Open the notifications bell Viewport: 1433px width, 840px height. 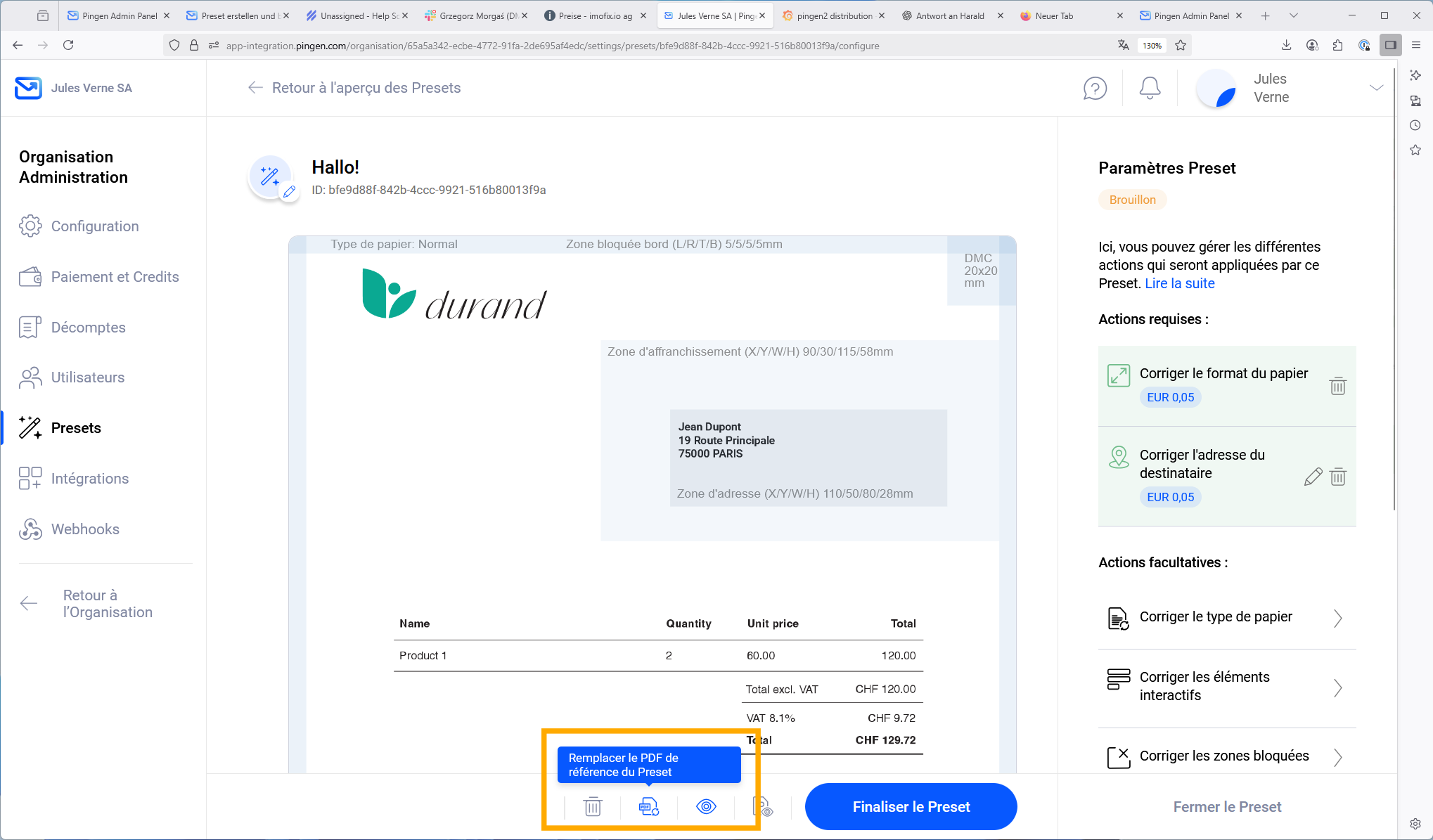pos(1150,89)
